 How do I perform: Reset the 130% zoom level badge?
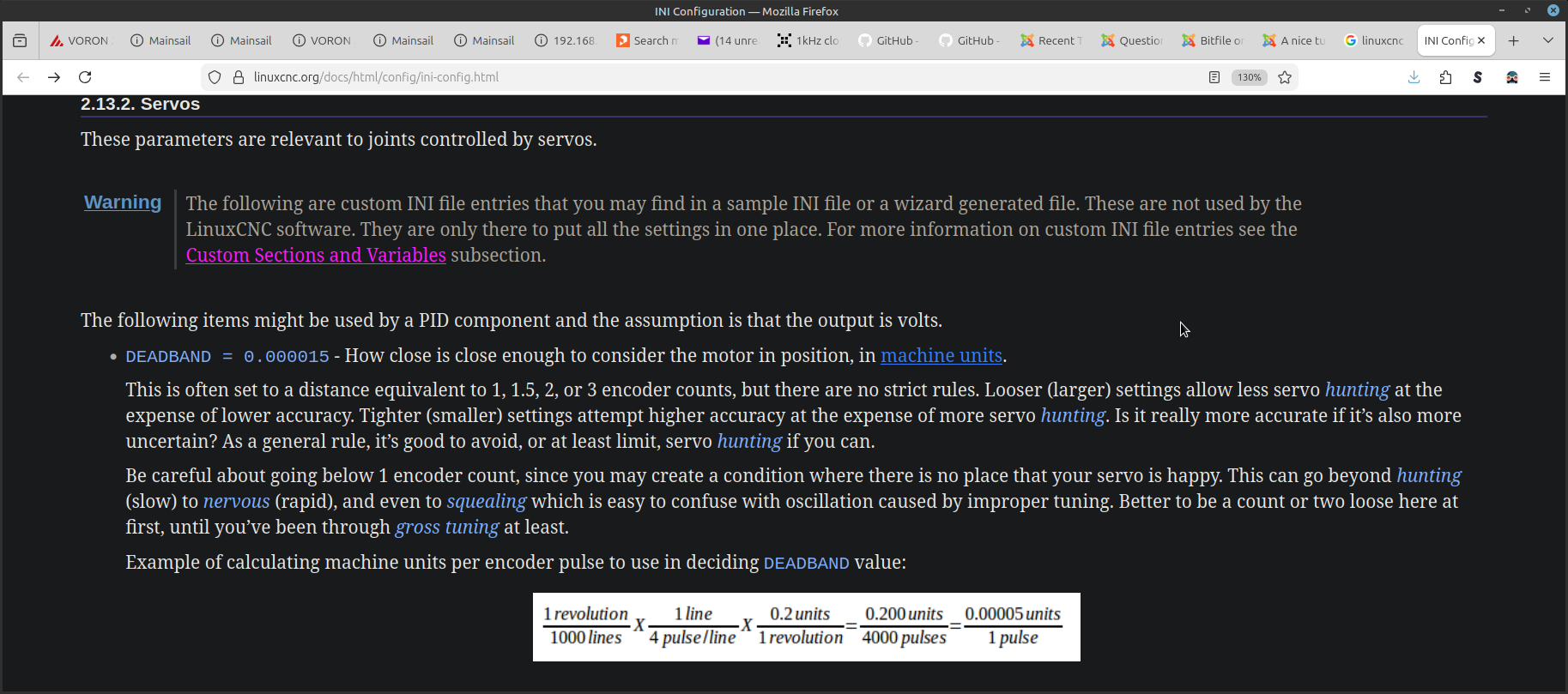[1249, 77]
